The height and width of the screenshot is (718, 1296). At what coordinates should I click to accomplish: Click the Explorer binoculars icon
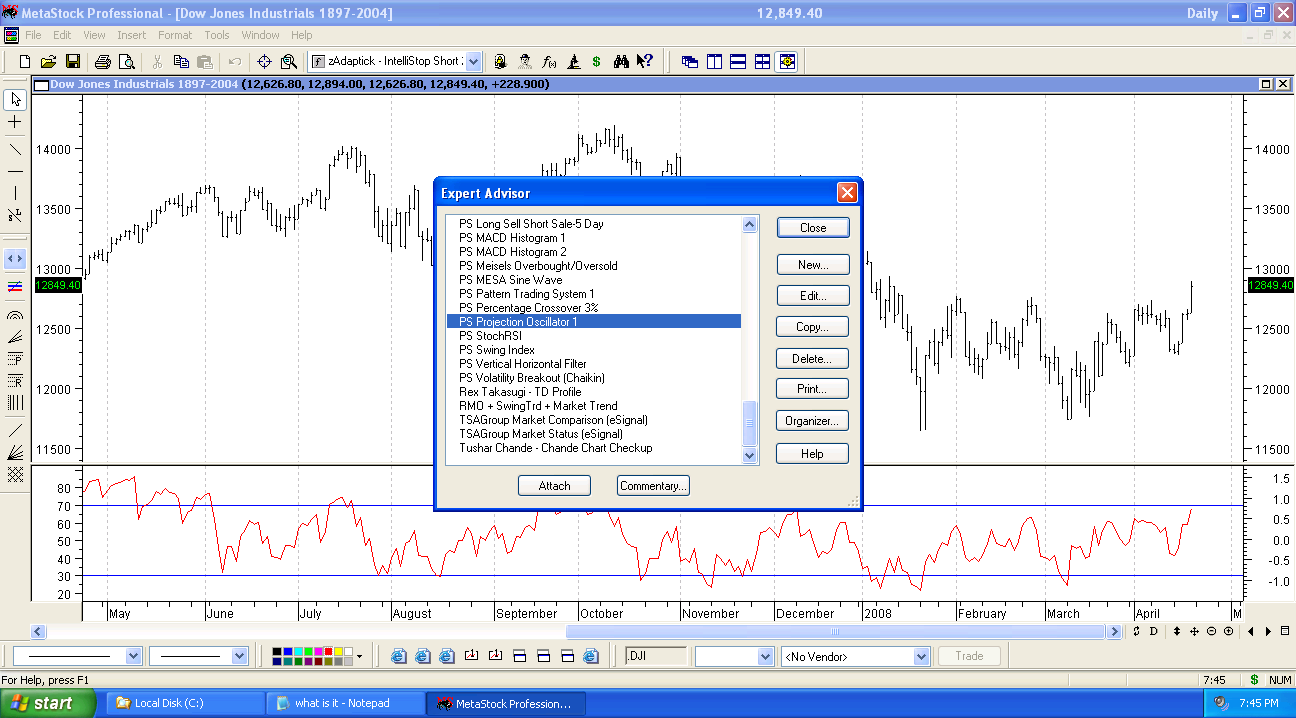[621, 61]
